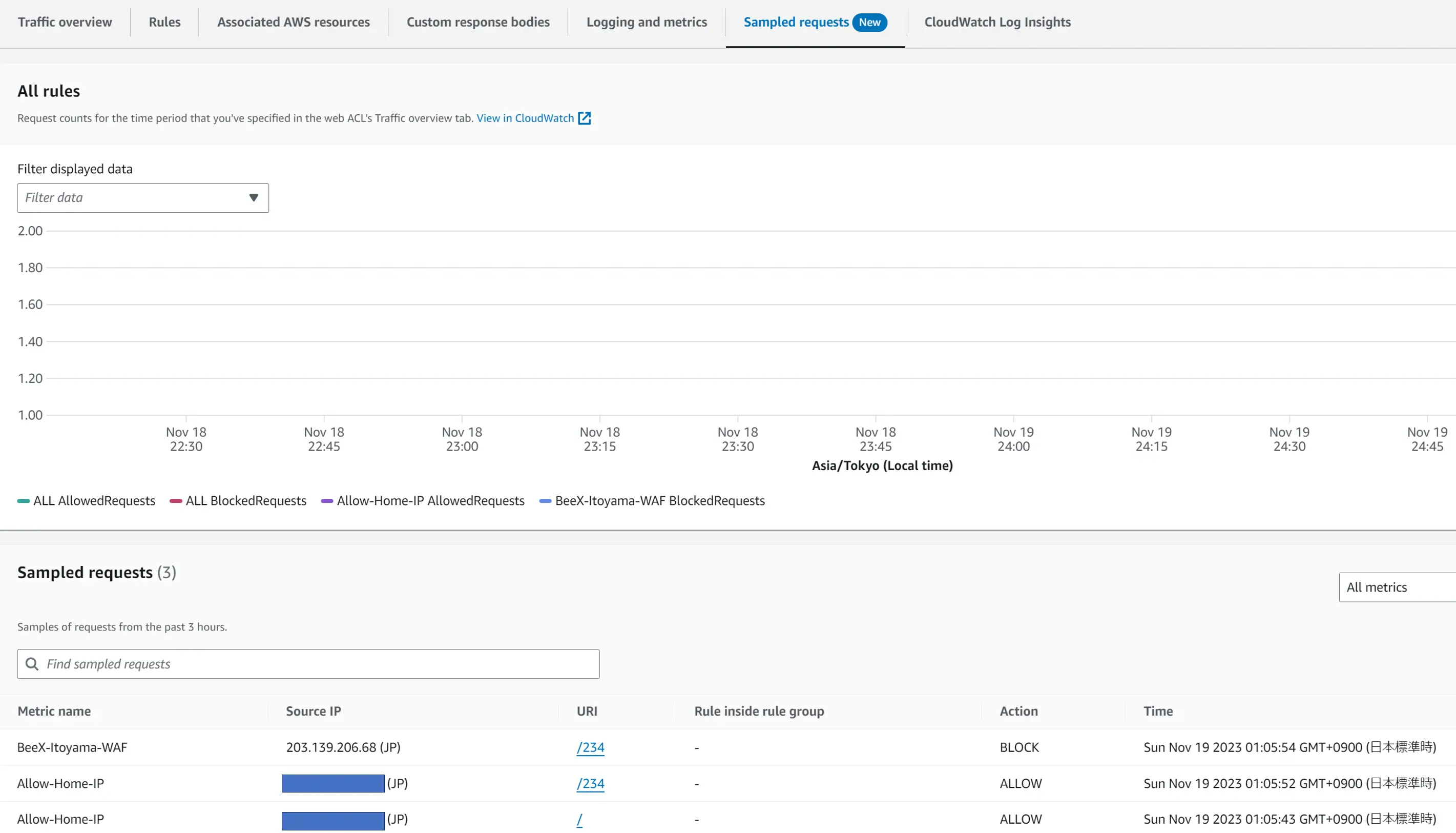Click the Sampled requests (3) heading
The width and height of the screenshot is (1456, 833).
coord(97,572)
